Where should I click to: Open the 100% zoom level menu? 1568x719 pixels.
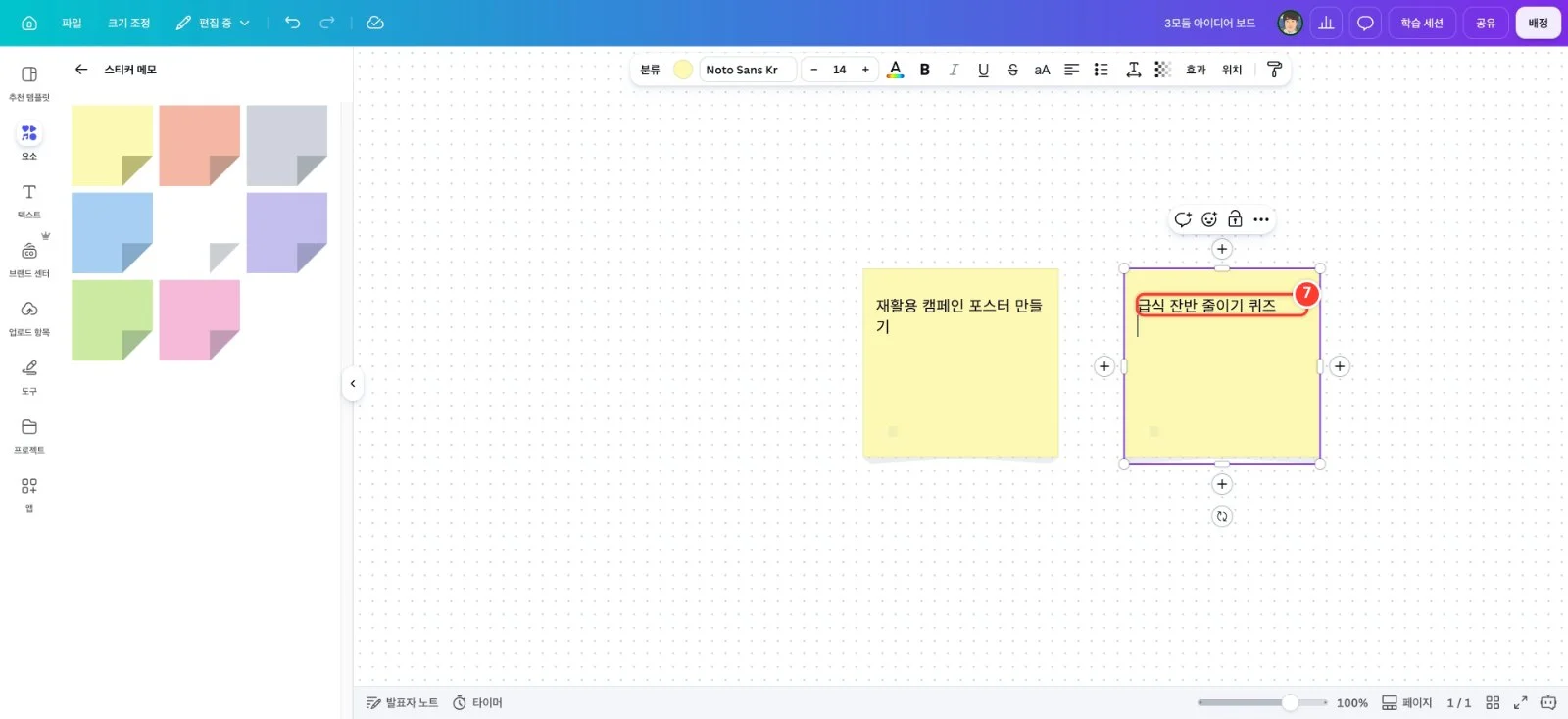tap(1351, 702)
